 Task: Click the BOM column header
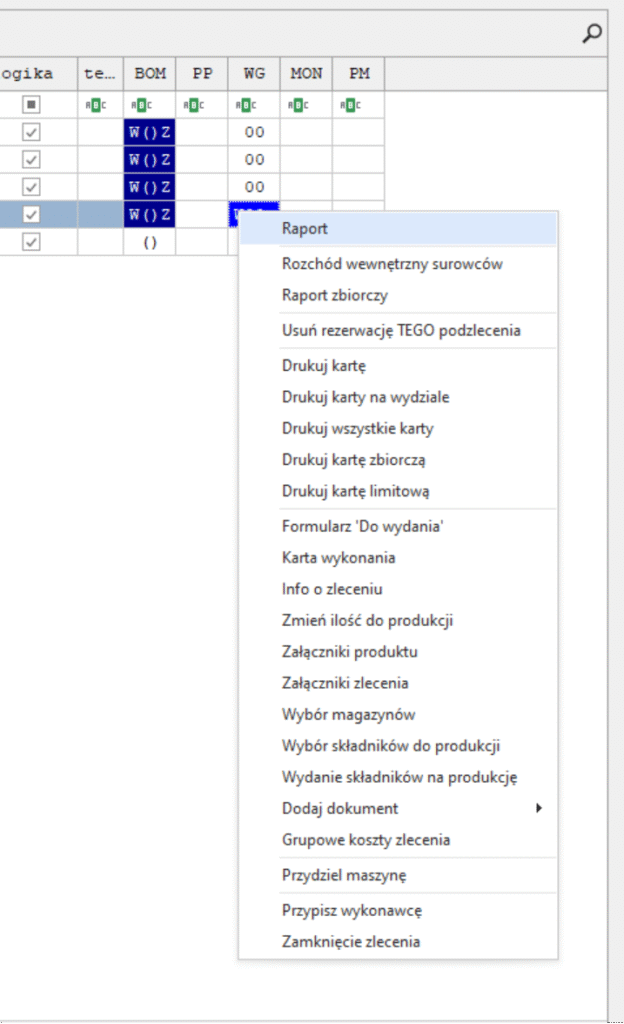tap(149, 74)
